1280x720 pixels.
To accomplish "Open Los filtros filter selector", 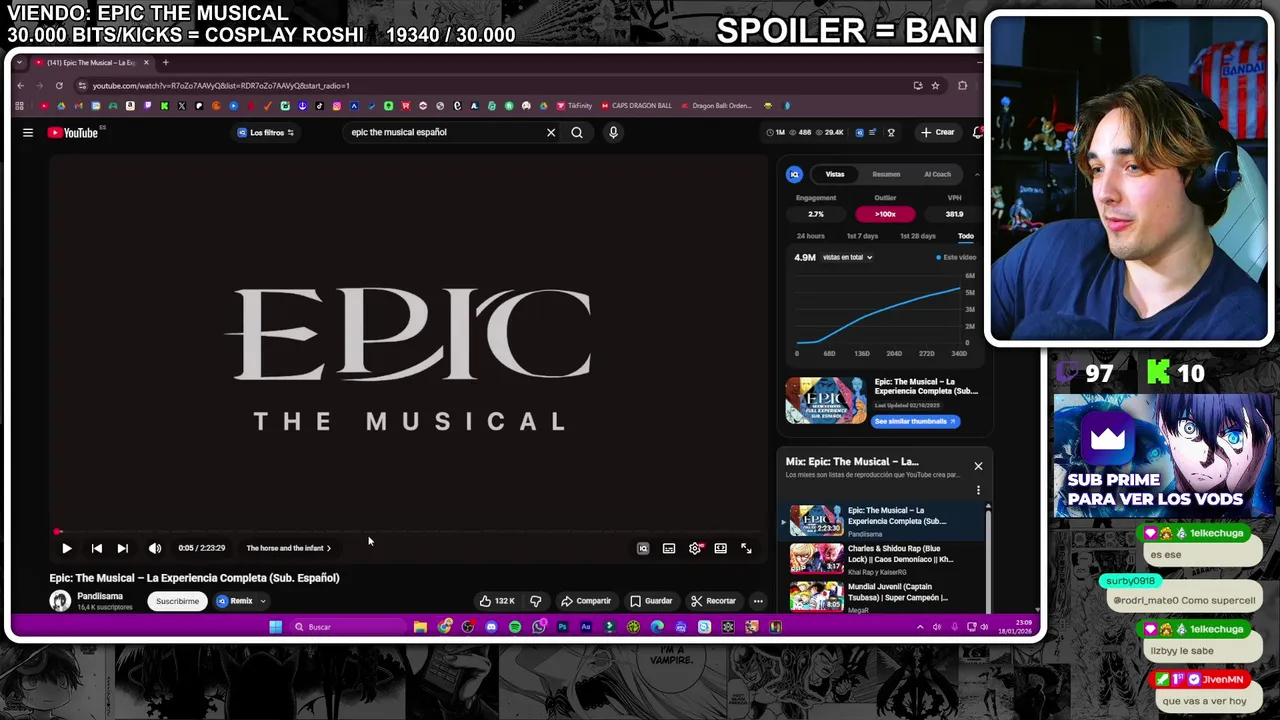I will (x=266, y=132).
